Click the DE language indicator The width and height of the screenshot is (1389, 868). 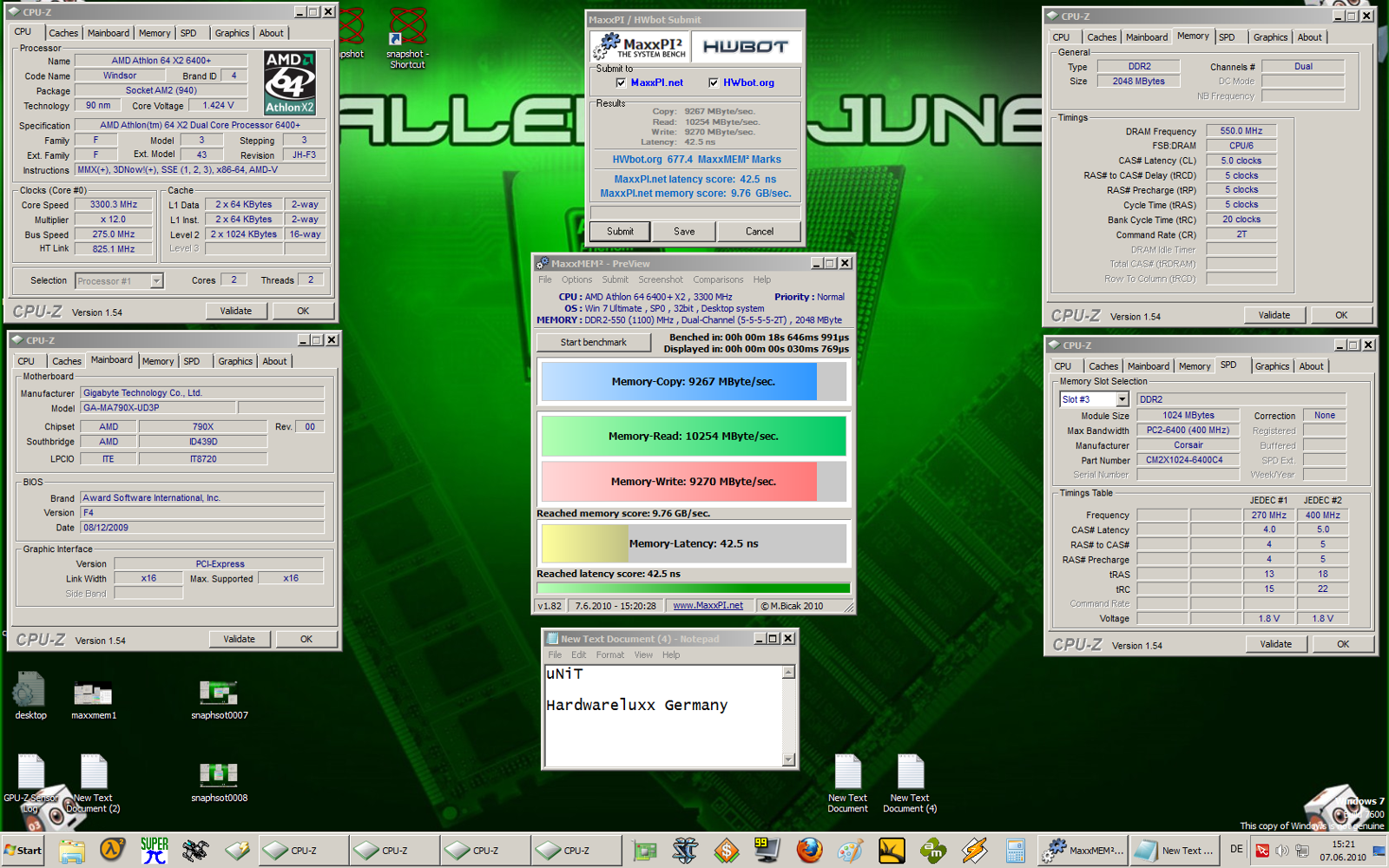pos(1236,849)
